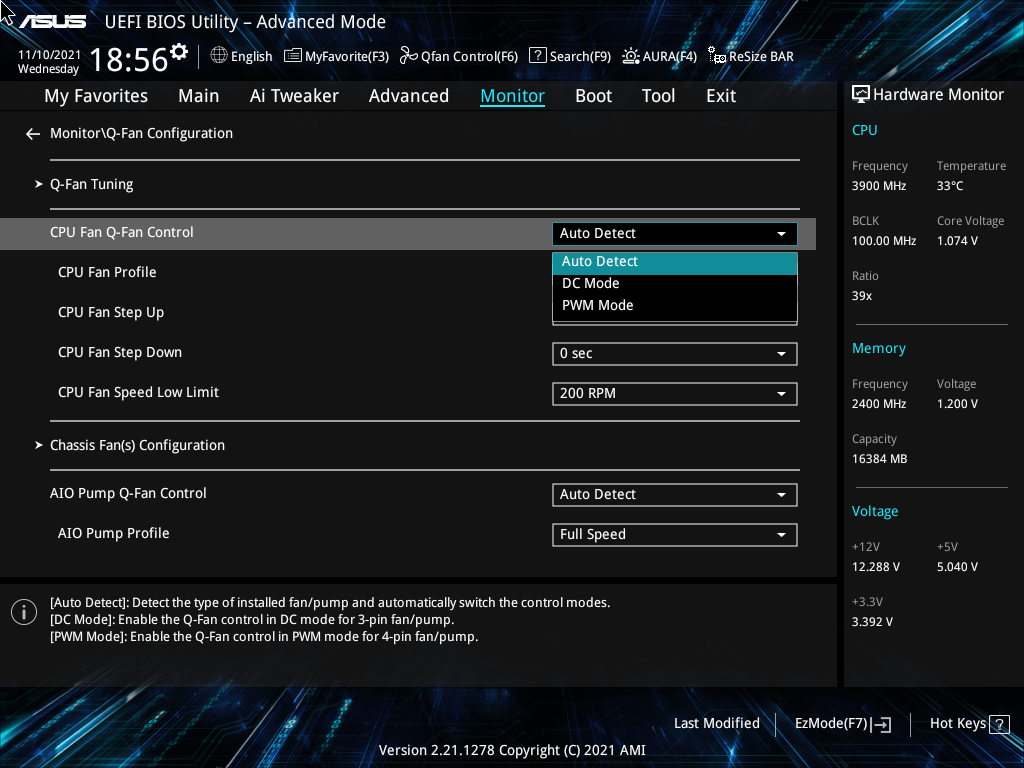
Task: Open Search(F9) question icon
Action: [x=537, y=56]
